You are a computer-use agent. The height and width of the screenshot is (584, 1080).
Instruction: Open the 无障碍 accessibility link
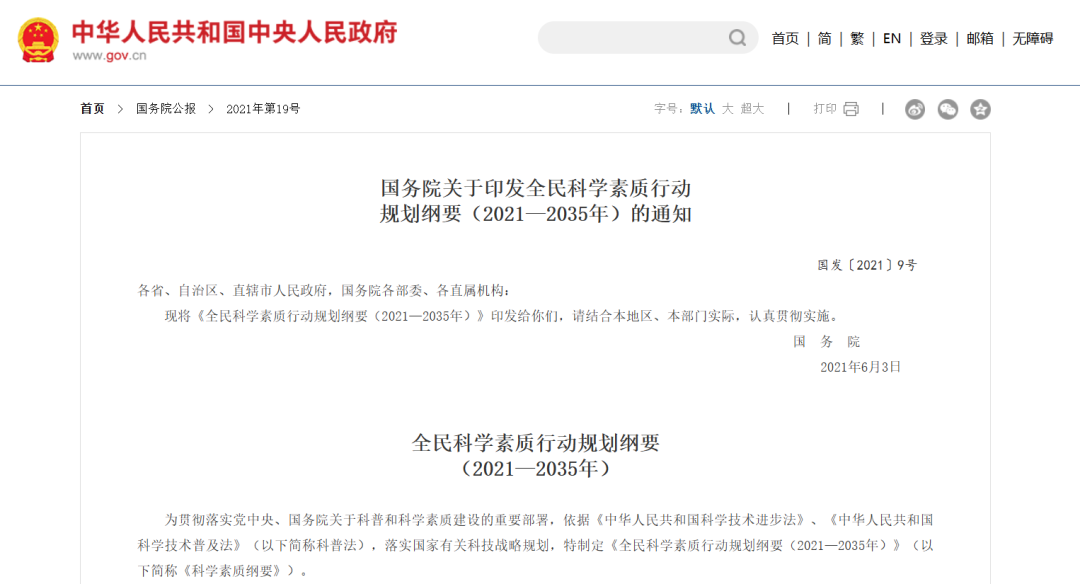1033,38
